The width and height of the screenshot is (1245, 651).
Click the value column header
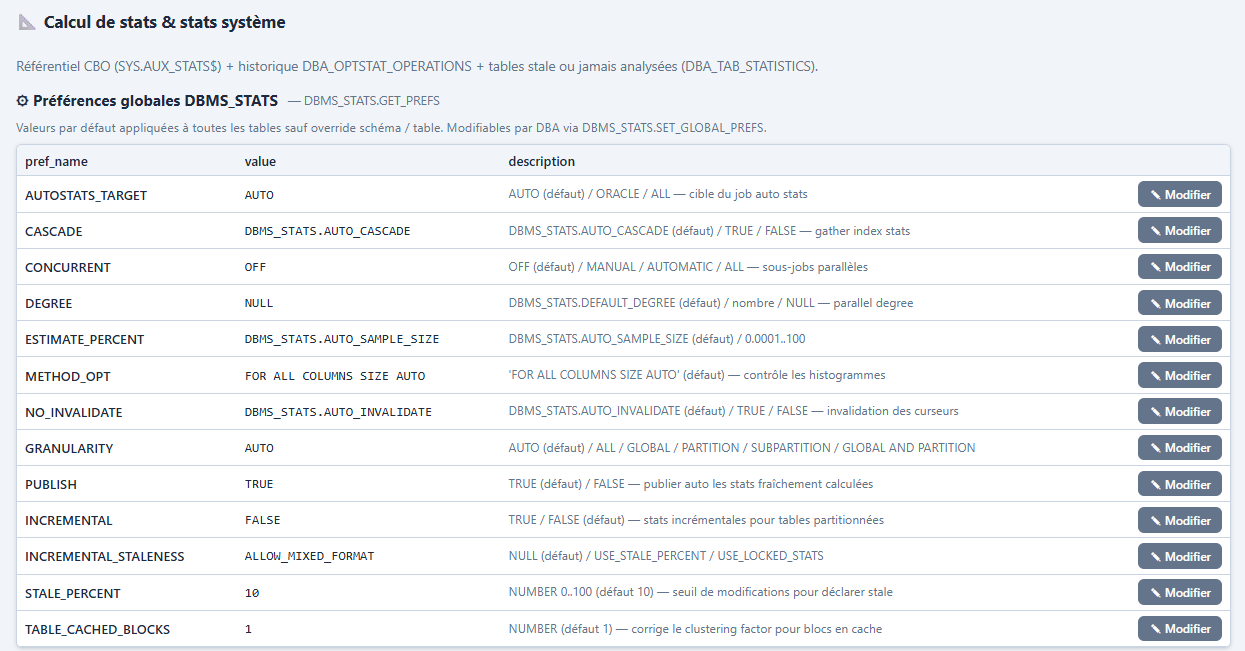point(260,161)
